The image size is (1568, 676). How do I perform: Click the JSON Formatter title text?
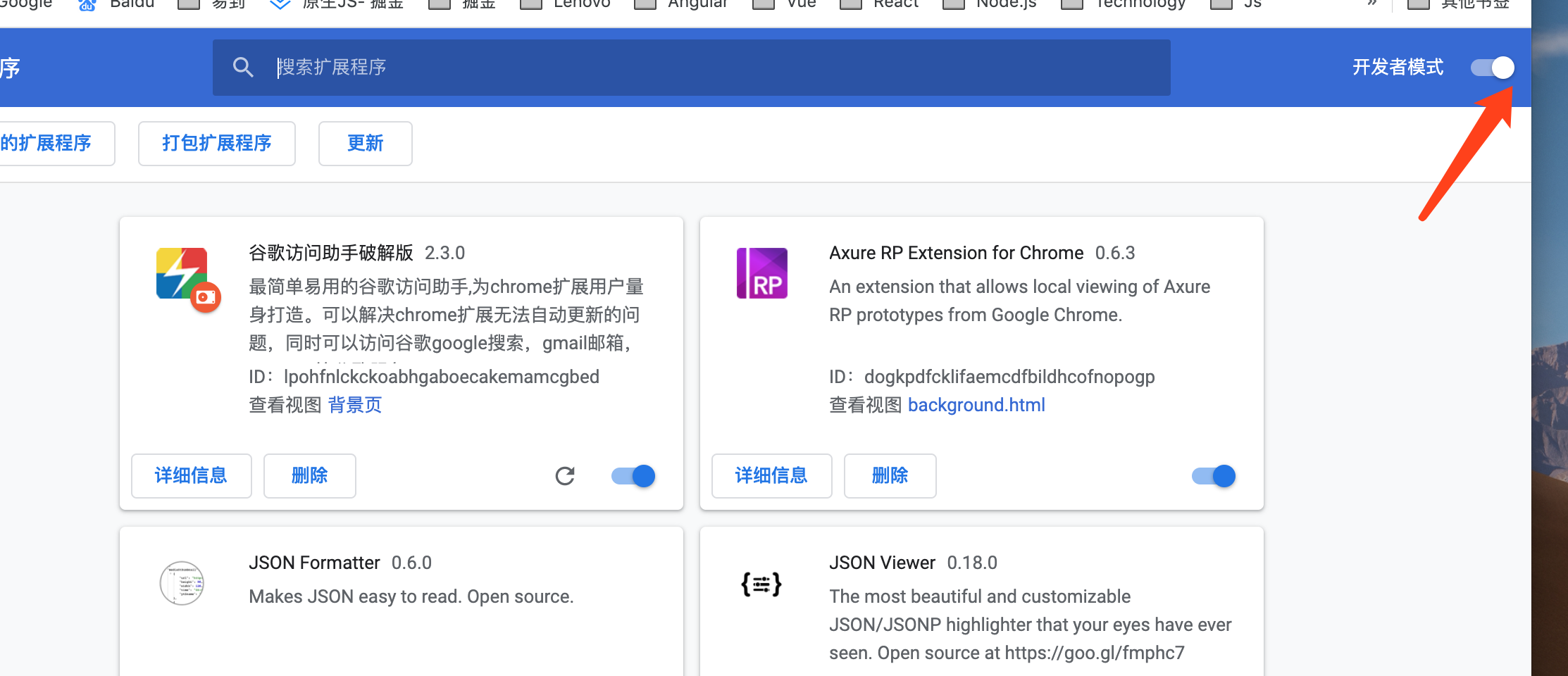pyautogui.click(x=314, y=563)
